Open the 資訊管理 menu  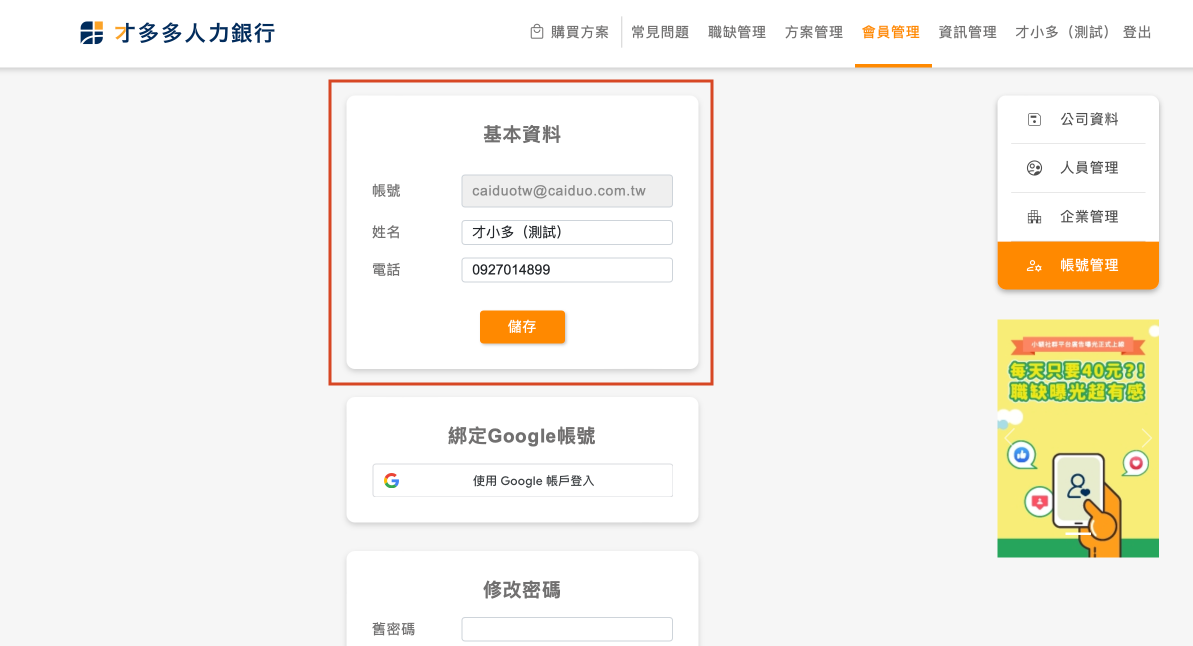968,32
